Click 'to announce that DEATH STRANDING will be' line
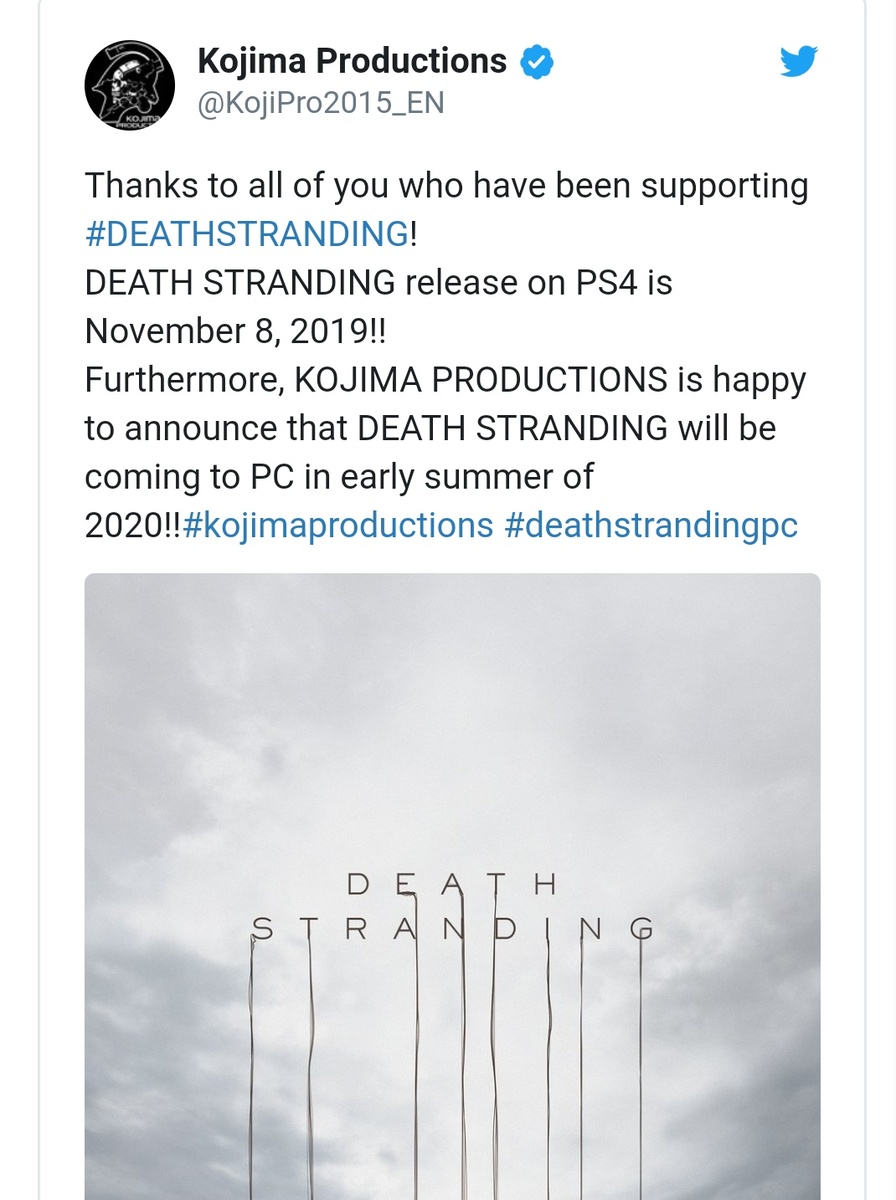 tap(430, 428)
